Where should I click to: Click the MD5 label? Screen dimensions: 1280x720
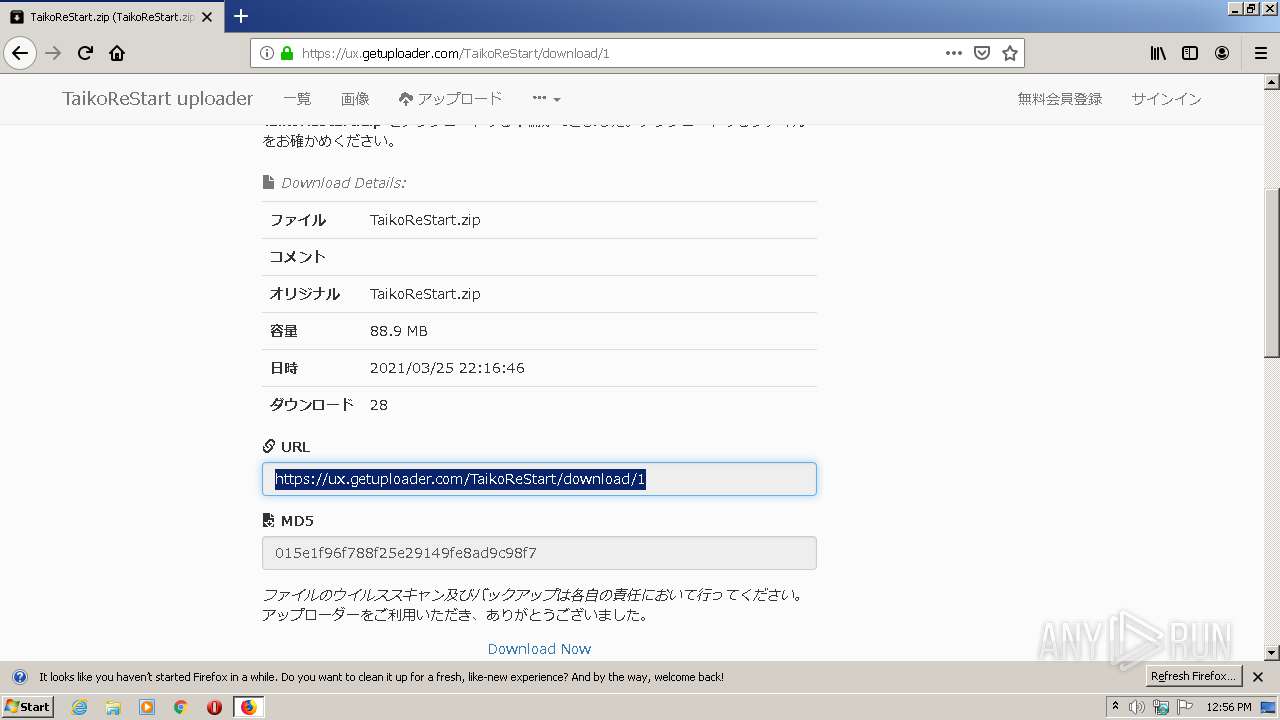[288, 521]
